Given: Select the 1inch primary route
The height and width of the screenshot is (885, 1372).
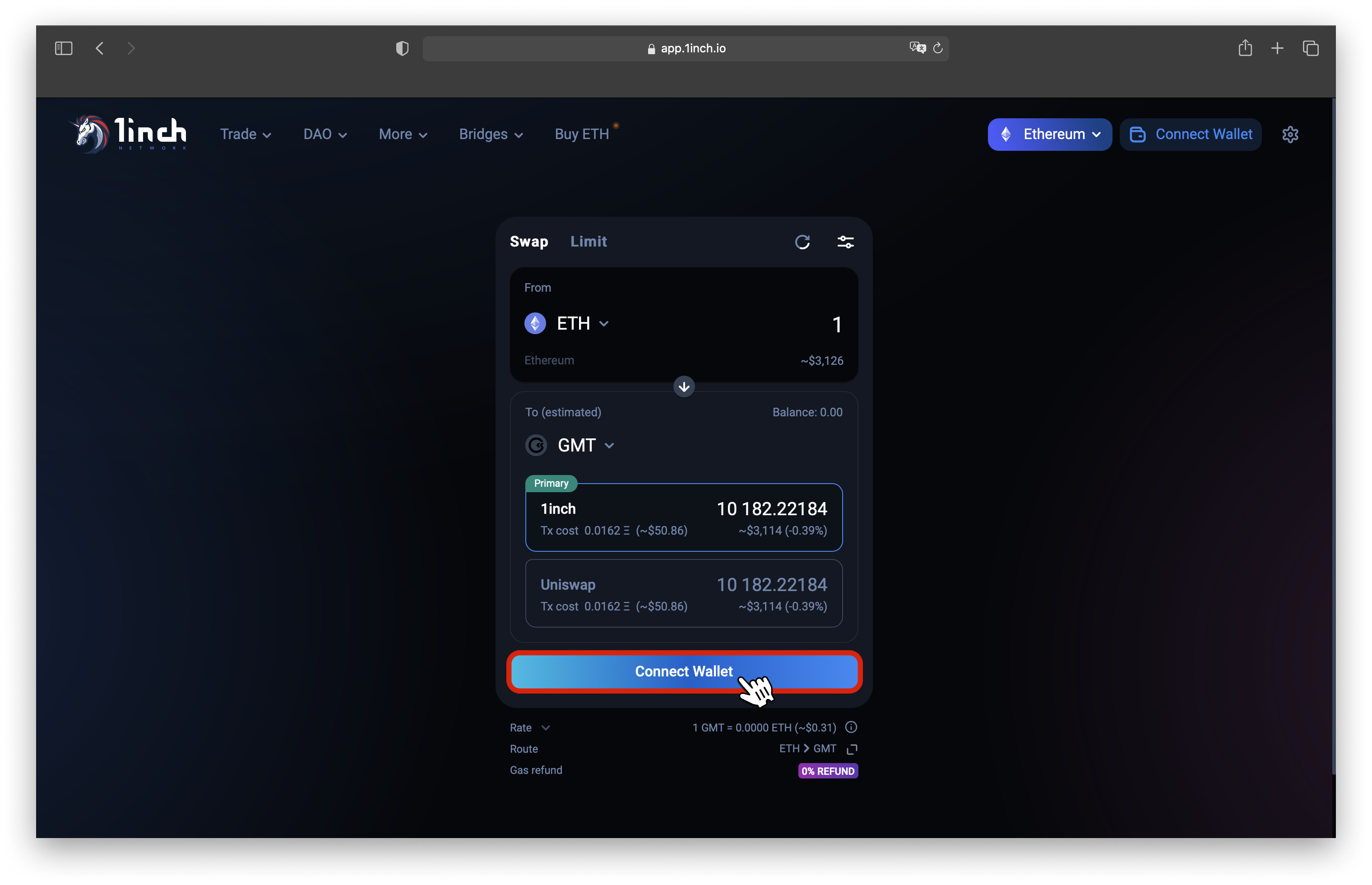Looking at the screenshot, I should [683, 518].
